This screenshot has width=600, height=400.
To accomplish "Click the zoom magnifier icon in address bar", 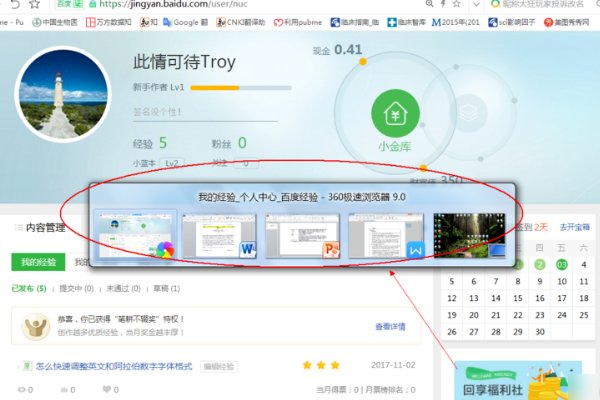I will click(x=429, y=4).
